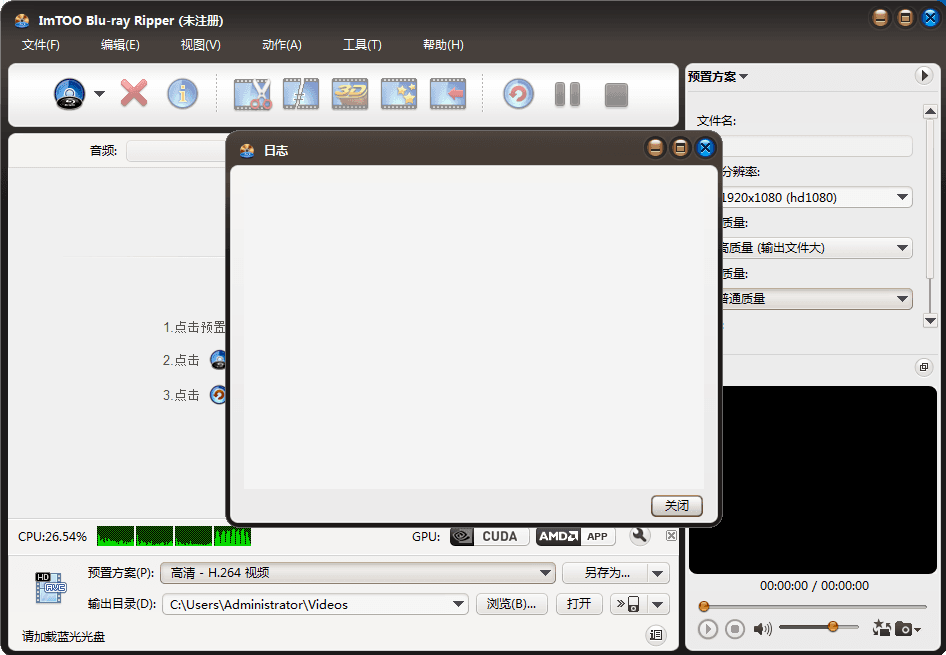Open the dropdown arrow beside load disc icon
Image resolution: width=946 pixels, height=655 pixels.
100,94
